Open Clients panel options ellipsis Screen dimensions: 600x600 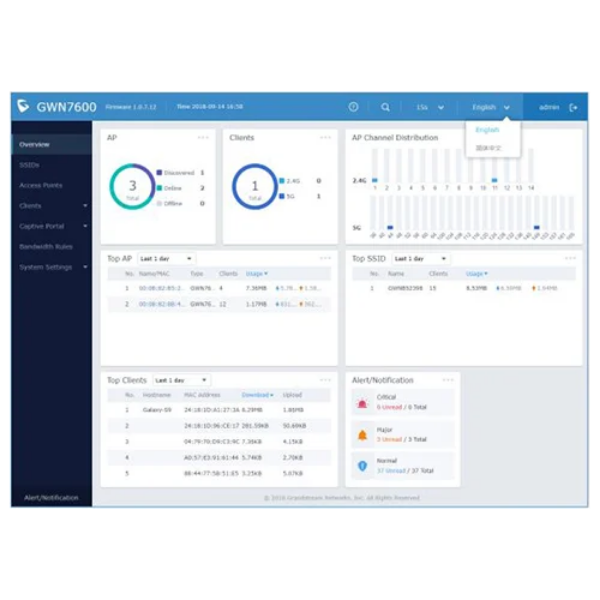pos(326,137)
